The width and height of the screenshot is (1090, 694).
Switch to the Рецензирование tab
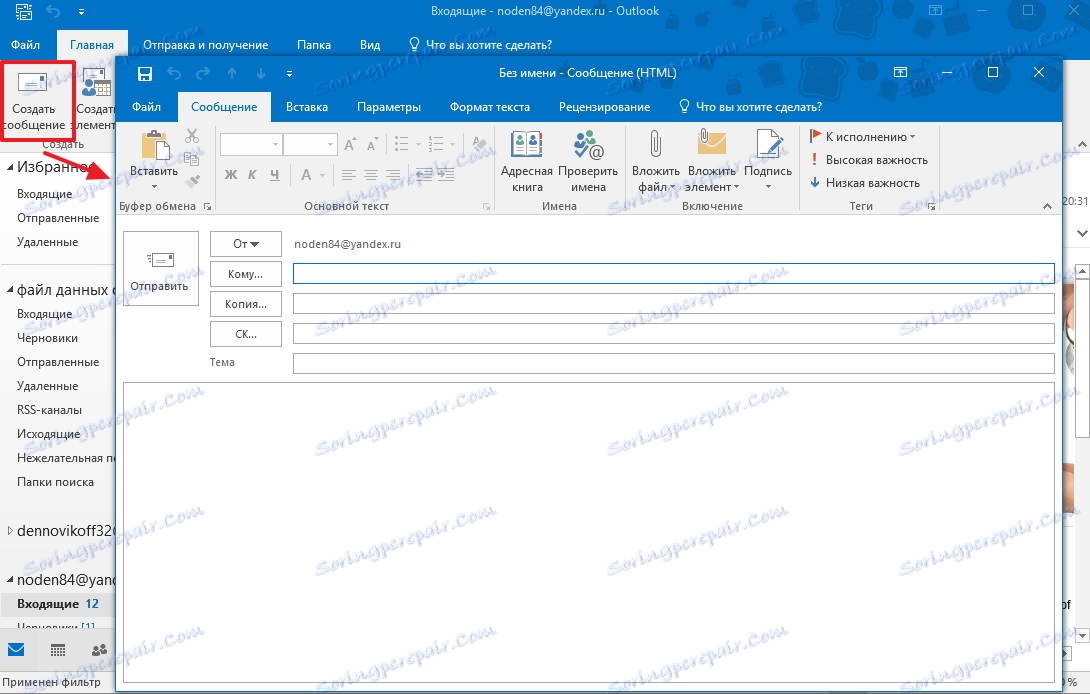click(604, 107)
